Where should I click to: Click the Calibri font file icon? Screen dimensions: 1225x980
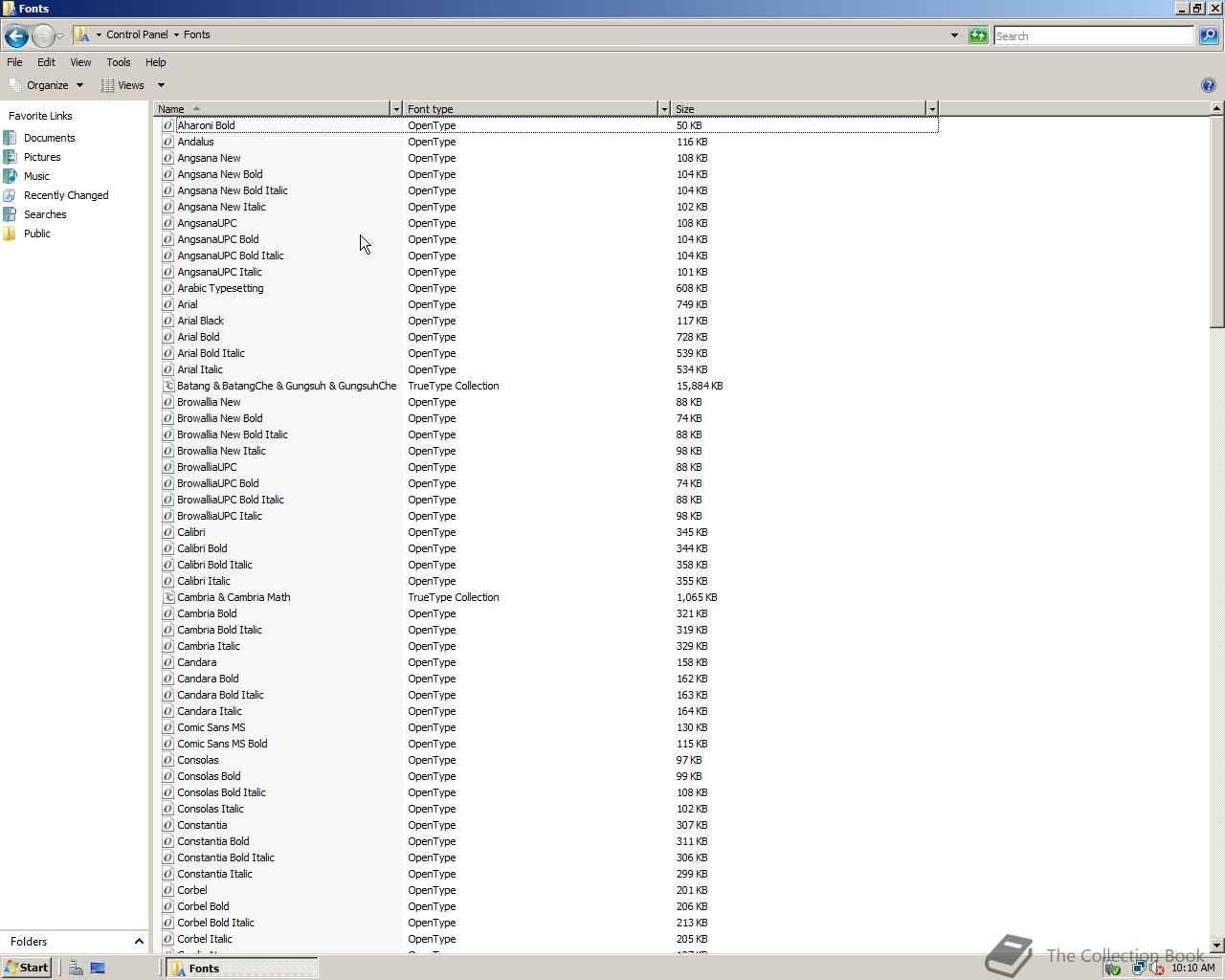click(167, 532)
